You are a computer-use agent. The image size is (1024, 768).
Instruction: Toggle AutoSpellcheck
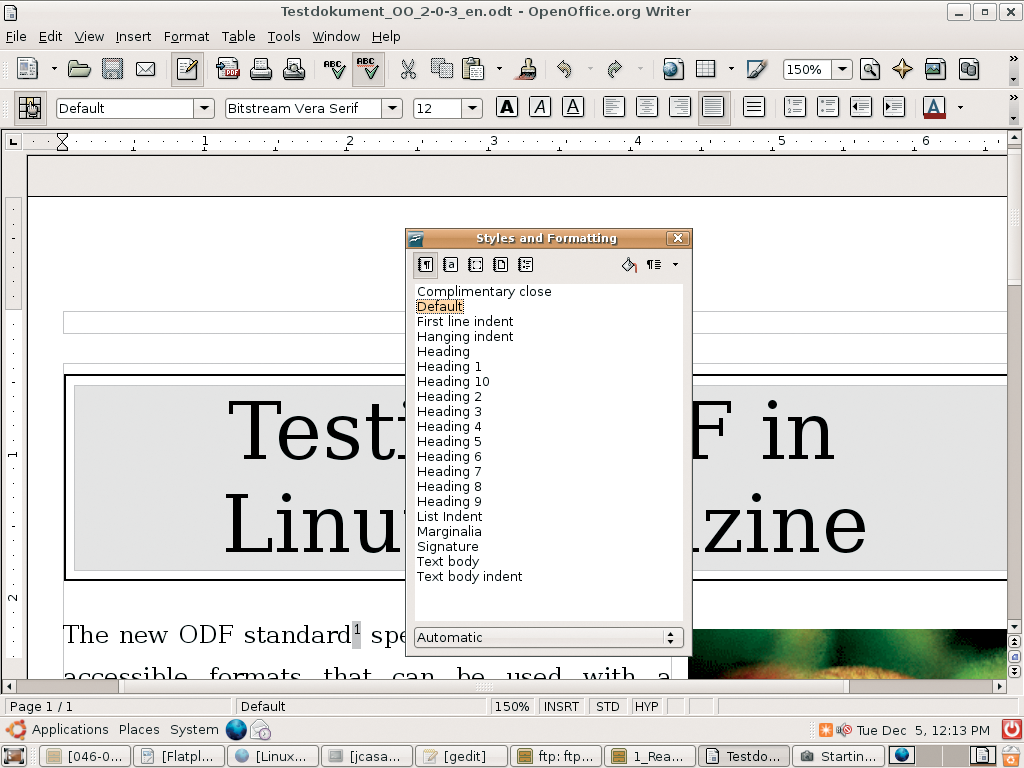(x=368, y=69)
